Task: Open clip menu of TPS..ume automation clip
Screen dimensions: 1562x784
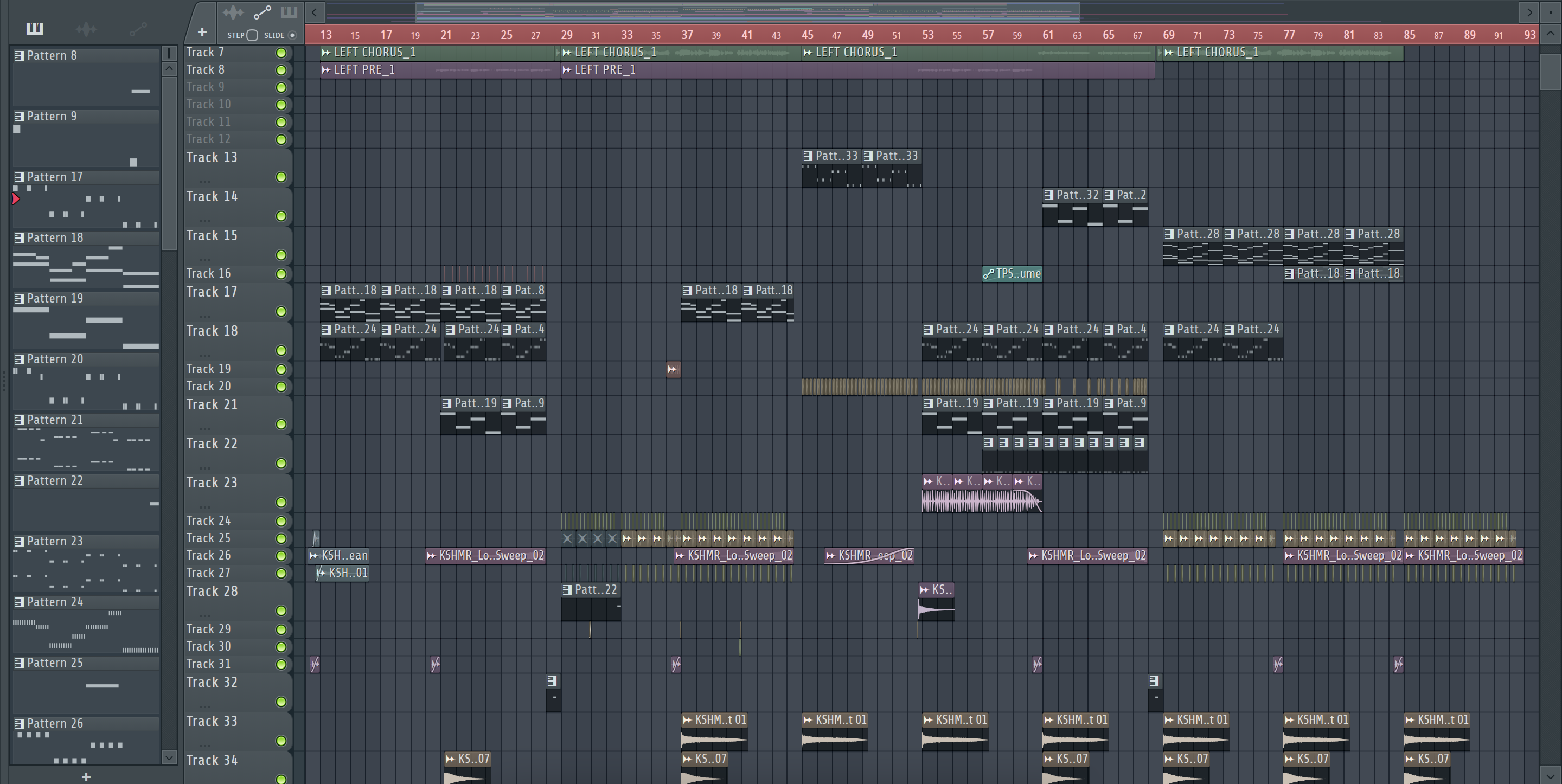Action: tap(988, 273)
